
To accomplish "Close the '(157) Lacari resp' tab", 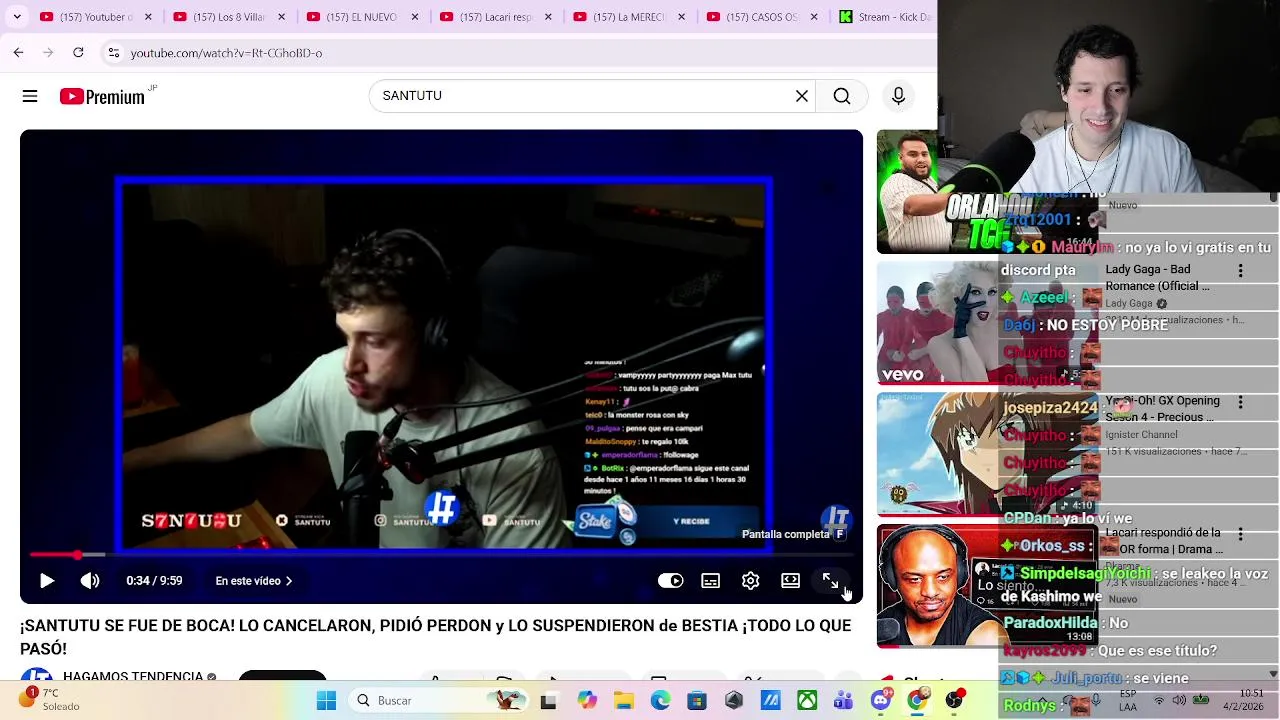I will [x=548, y=17].
